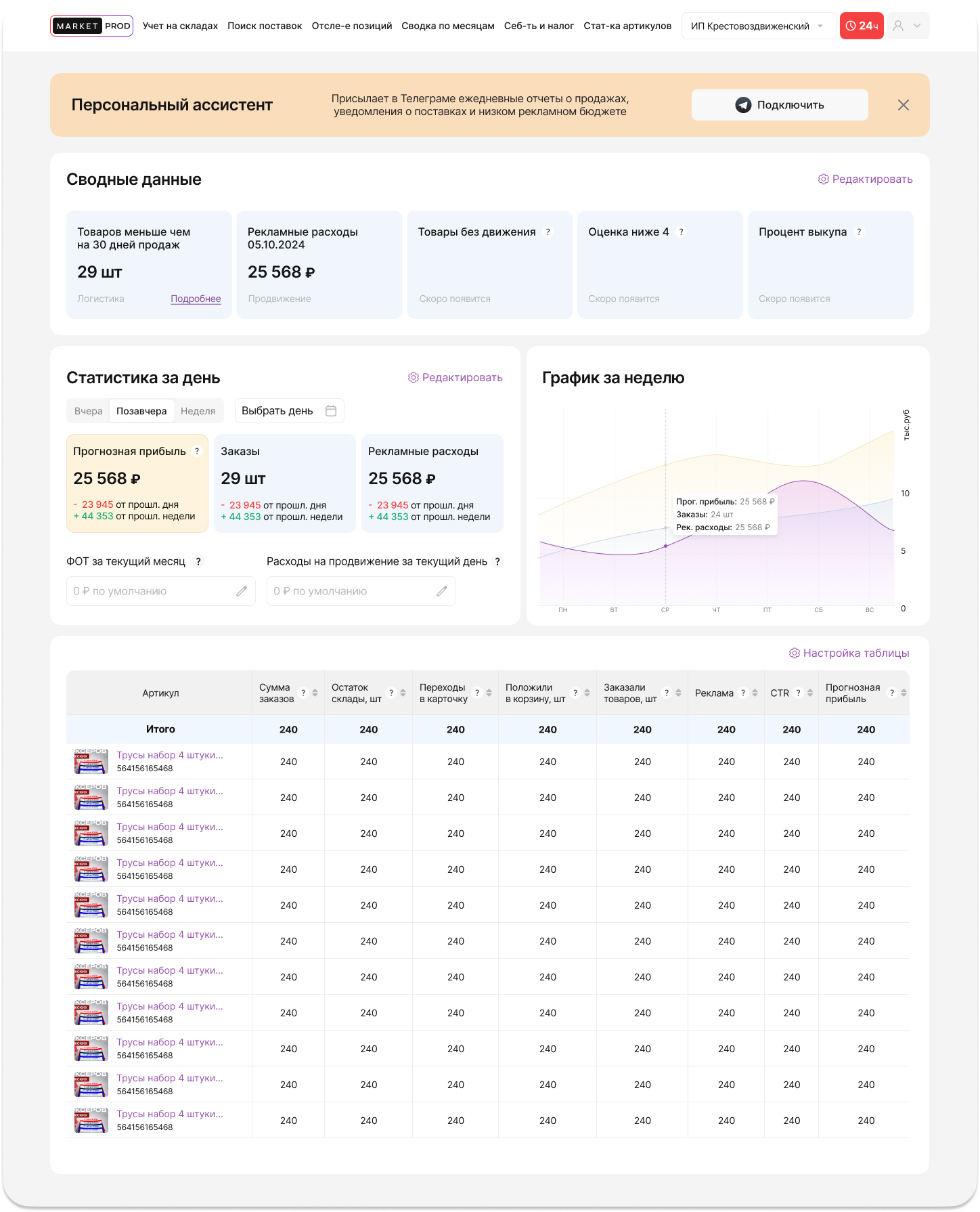
Task: Switch to the Вчера tab
Action: pos(89,411)
